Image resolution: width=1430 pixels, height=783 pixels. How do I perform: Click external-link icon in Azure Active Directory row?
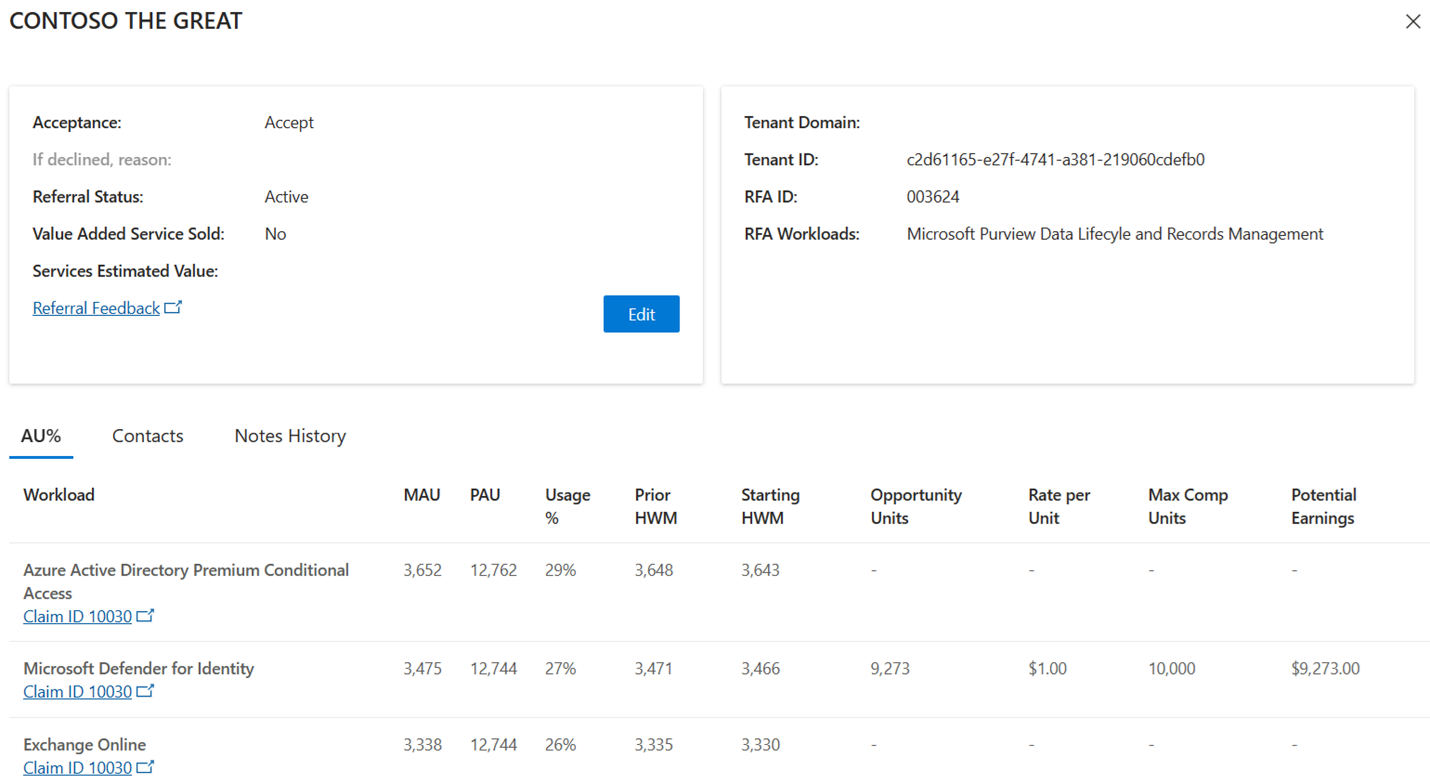[145, 615]
